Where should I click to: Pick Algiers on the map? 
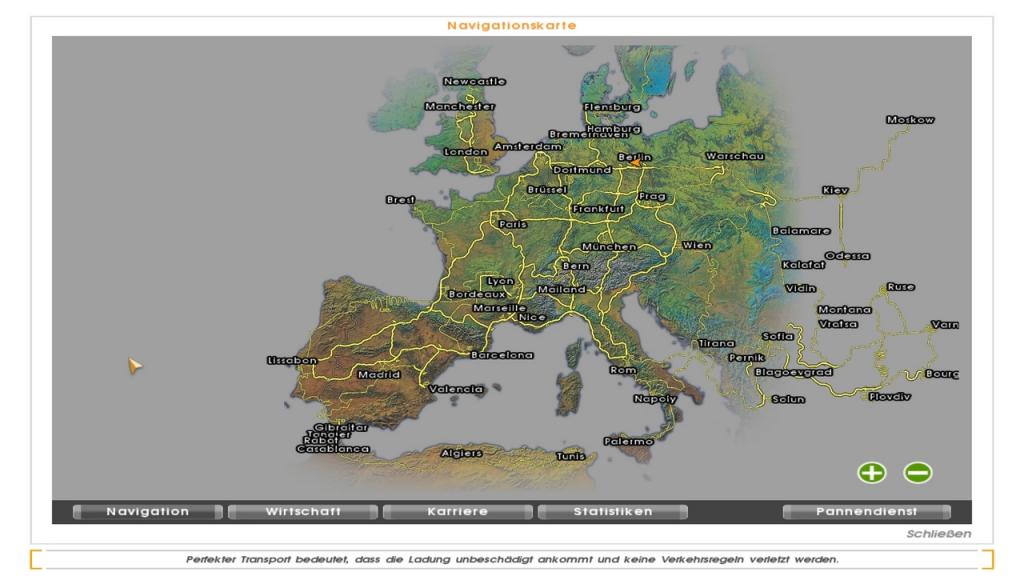[462, 453]
